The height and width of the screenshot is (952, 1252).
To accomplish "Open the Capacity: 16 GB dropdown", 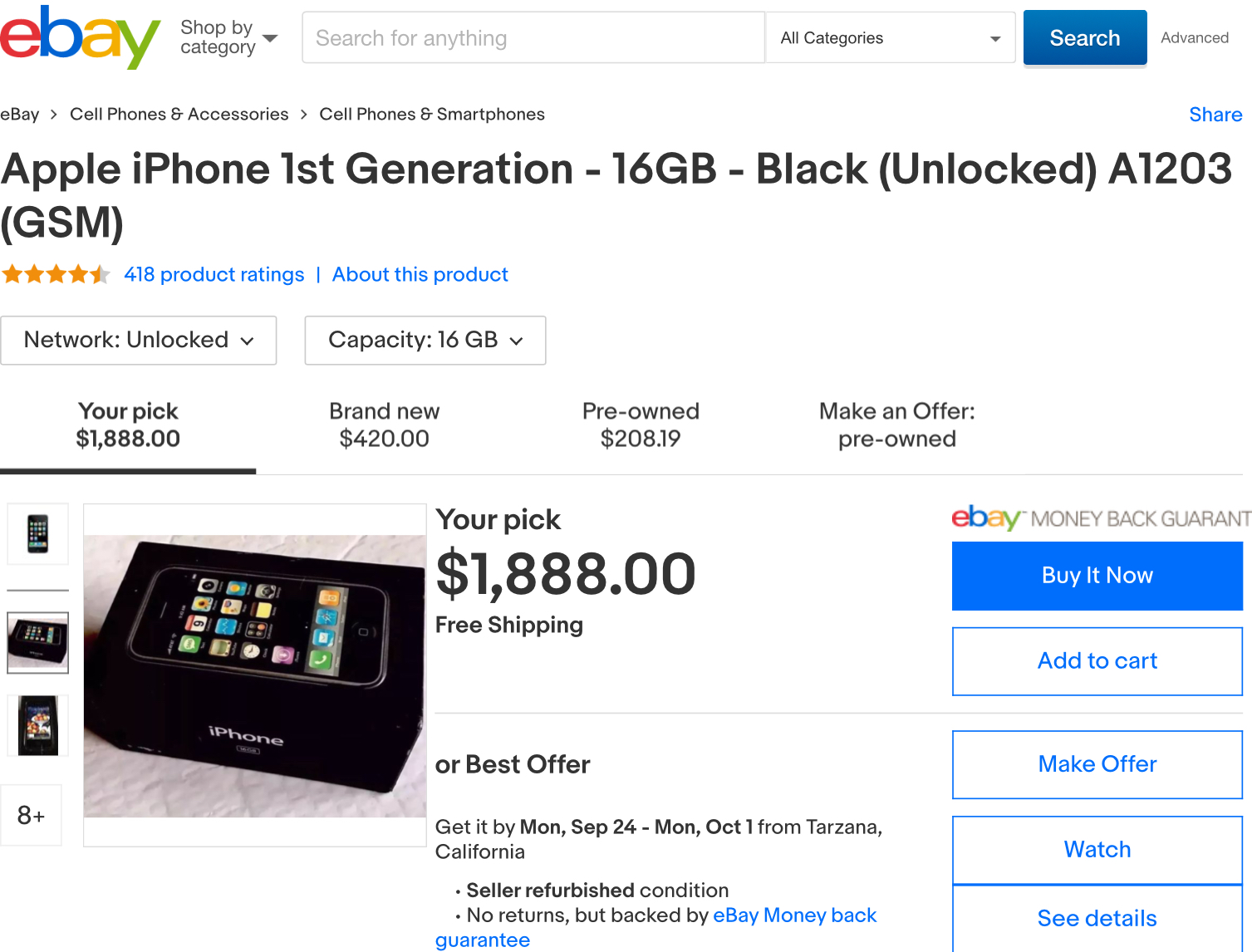I will pos(425,341).
